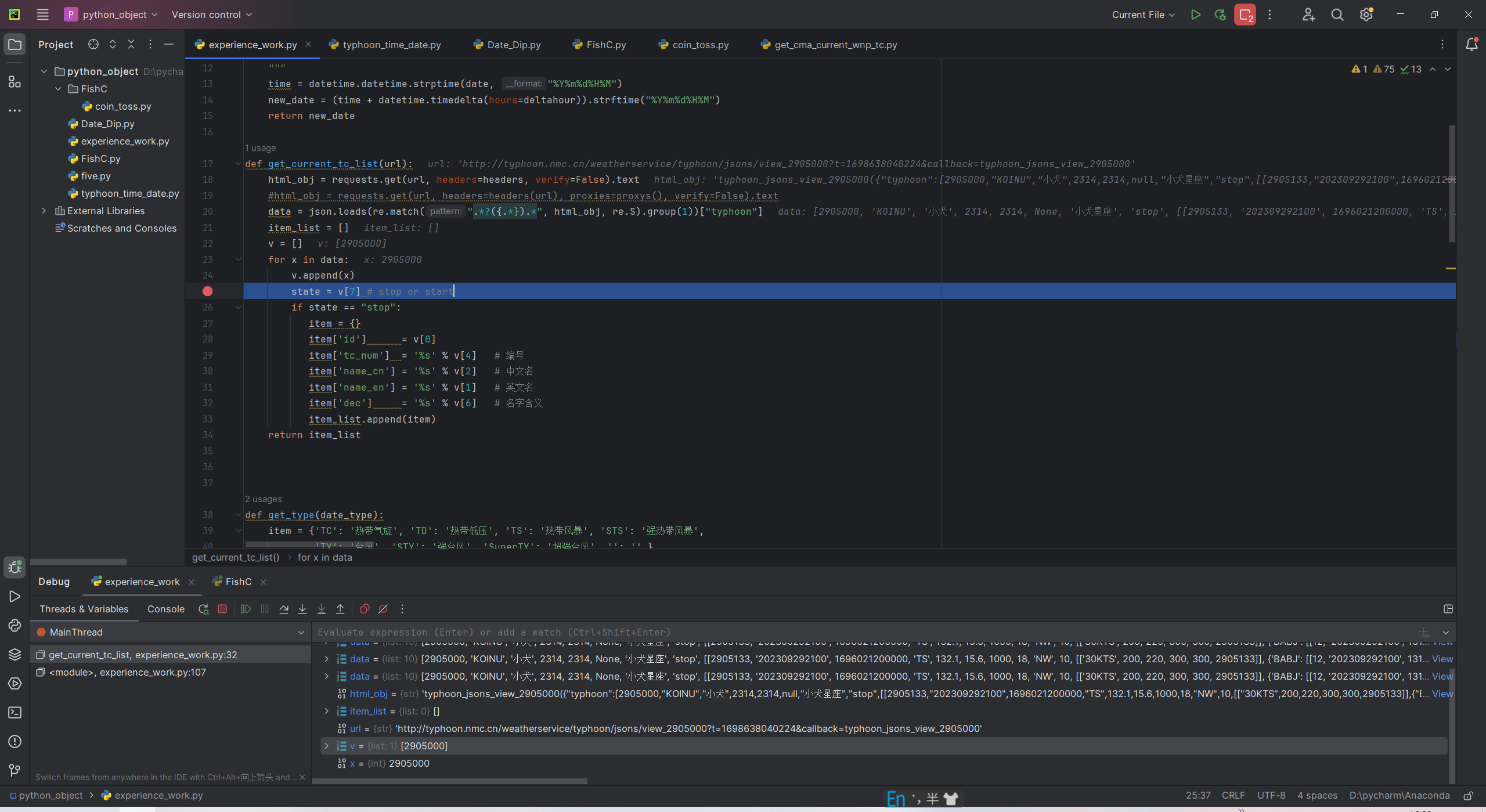Open Search Everywhere magnifier
Image resolution: width=1486 pixels, height=812 pixels.
click(x=1337, y=15)
